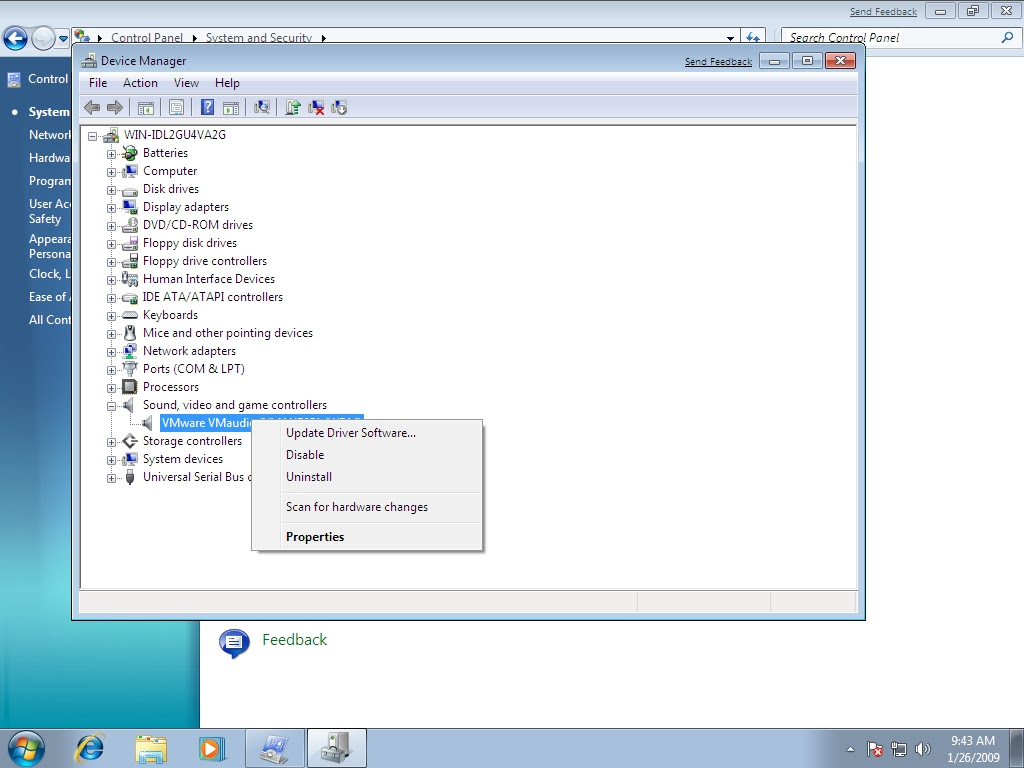This screenshot has height=768, width=1024.
Task: Select the Keyboards category icon
Action: [129, 315]
